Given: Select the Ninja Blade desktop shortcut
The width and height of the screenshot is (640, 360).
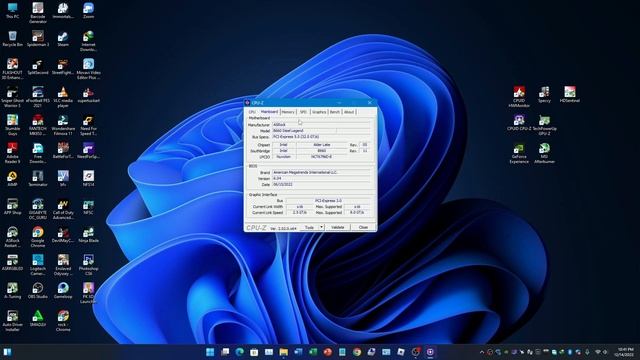Looking at the screenshot, I should 88,235.
